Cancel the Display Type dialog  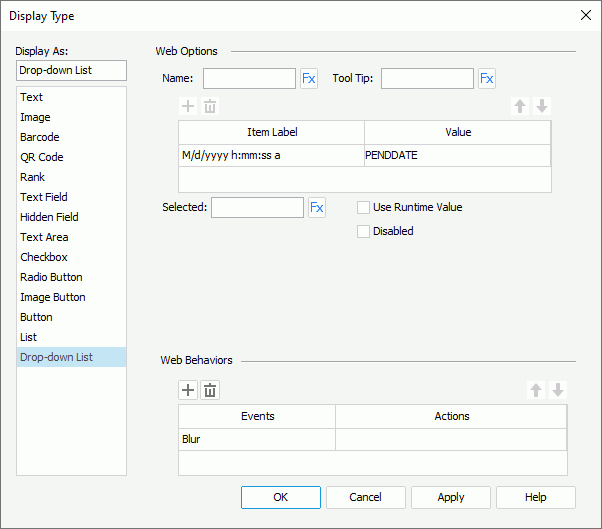pyautogui.click(x=366, y=498)
